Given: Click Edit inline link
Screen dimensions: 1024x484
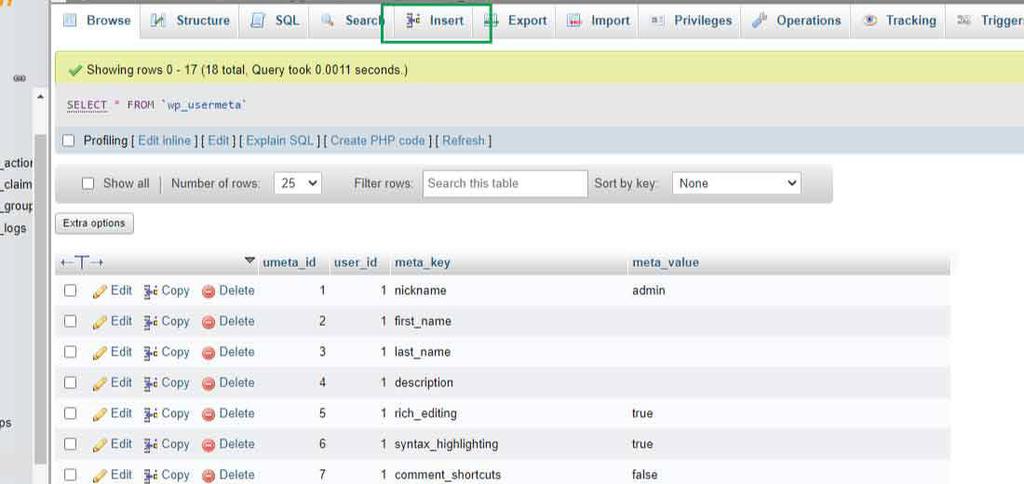Looking at the screenshot, I should [x=165, y=140].
